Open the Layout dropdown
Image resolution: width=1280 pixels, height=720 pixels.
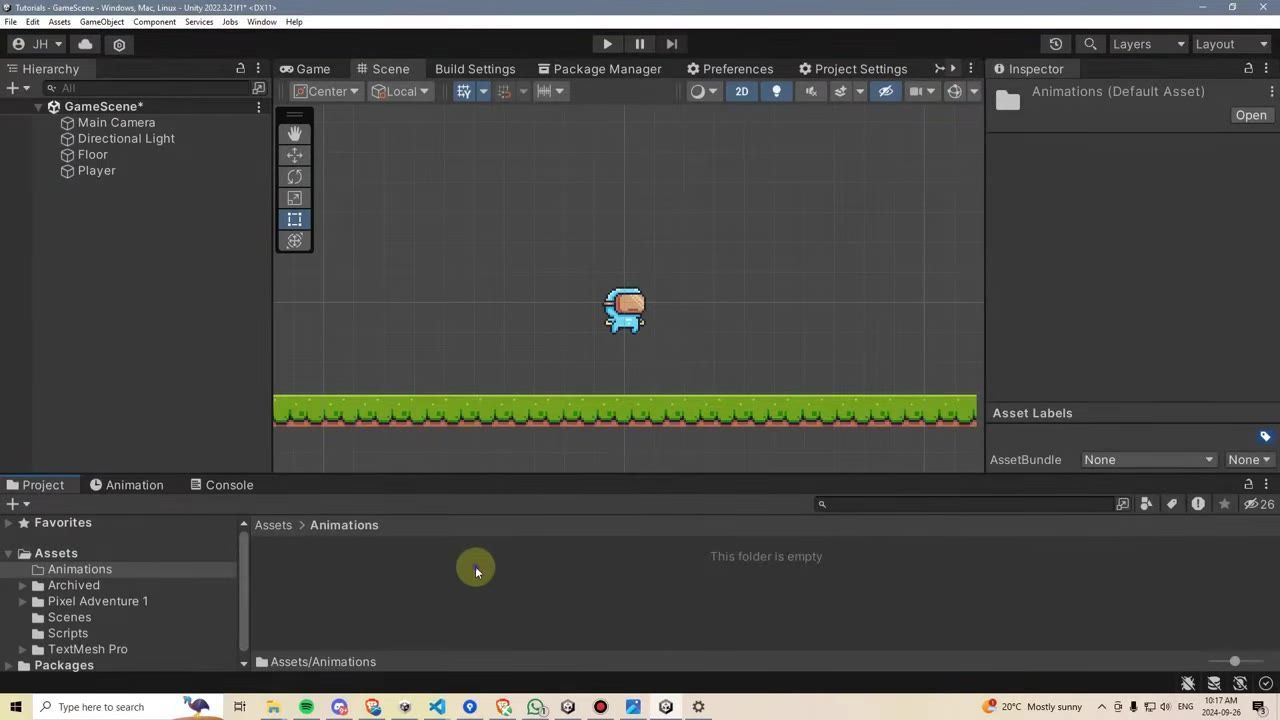tap(1231, 44)
